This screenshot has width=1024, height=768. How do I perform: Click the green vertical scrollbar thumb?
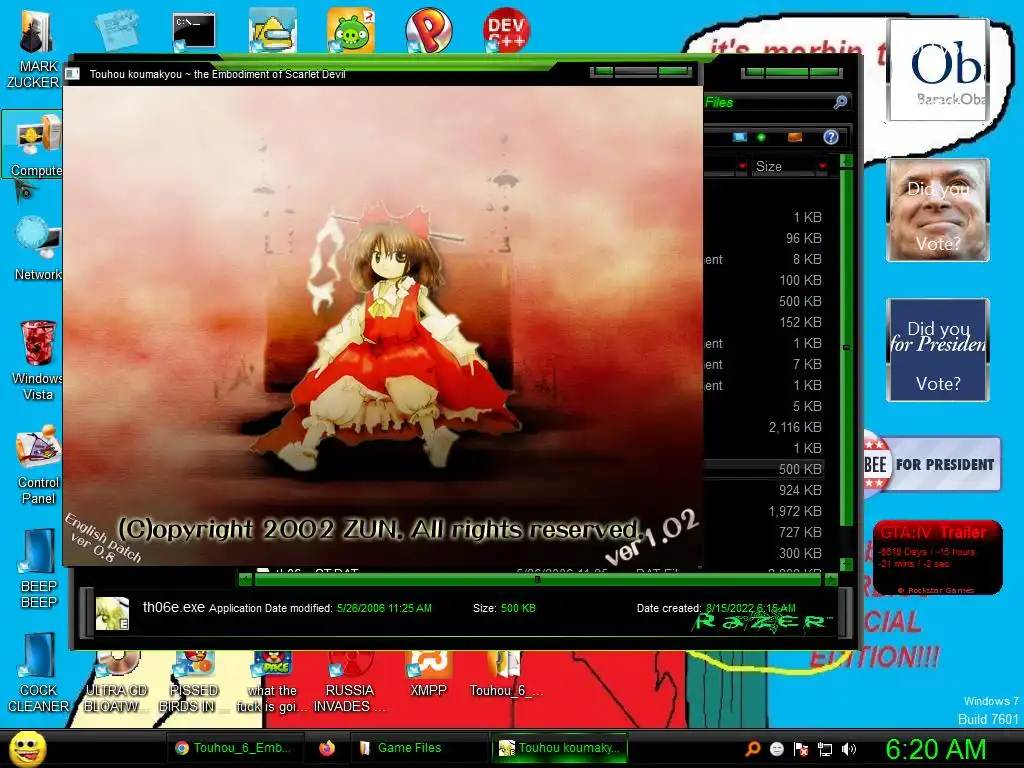tap(846, 347)
